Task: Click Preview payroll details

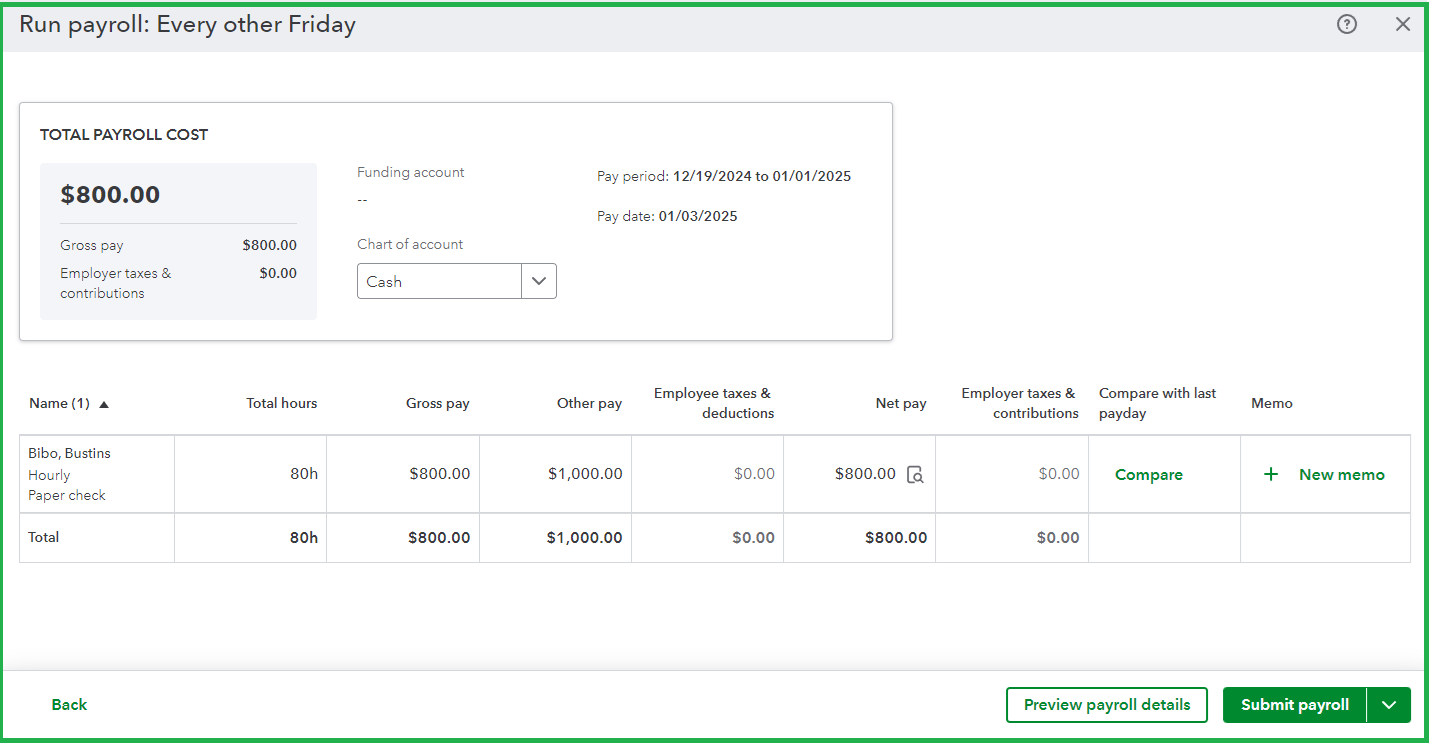Action: pyautogui.click(x=1106, y=705)
